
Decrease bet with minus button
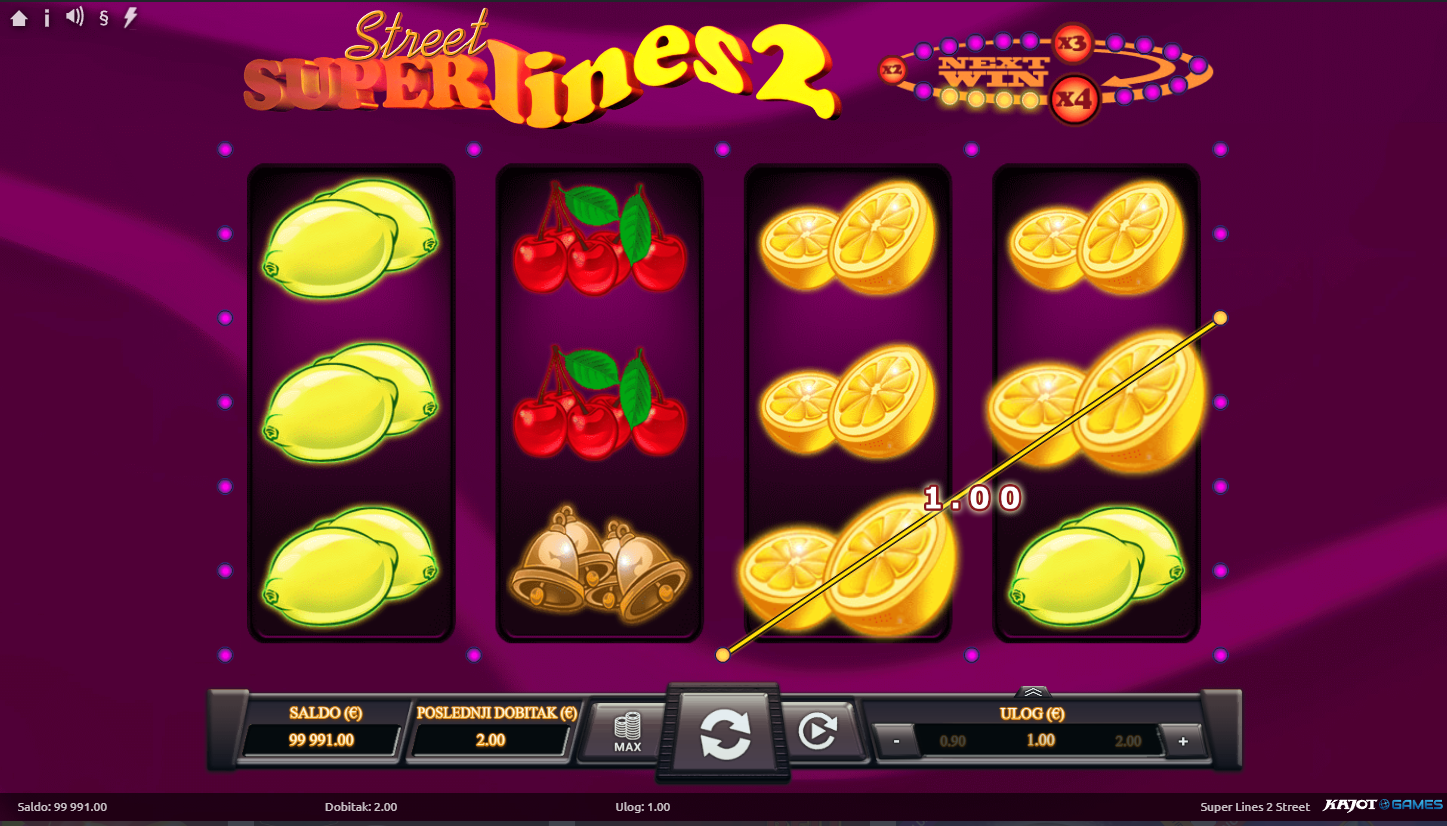click(x=896, y=741)
